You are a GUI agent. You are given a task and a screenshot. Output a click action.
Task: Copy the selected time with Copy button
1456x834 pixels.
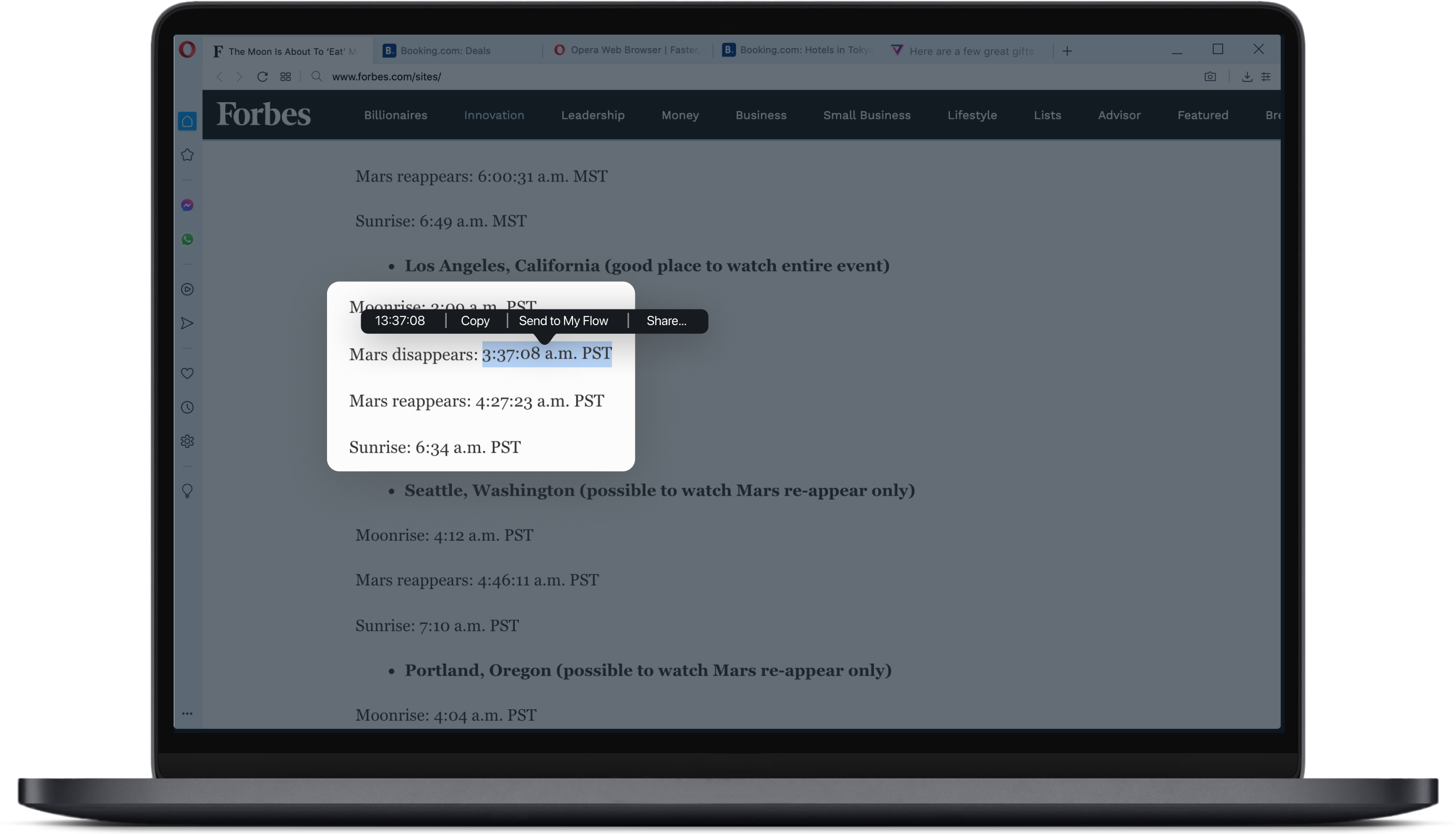[x=475, y=321]
